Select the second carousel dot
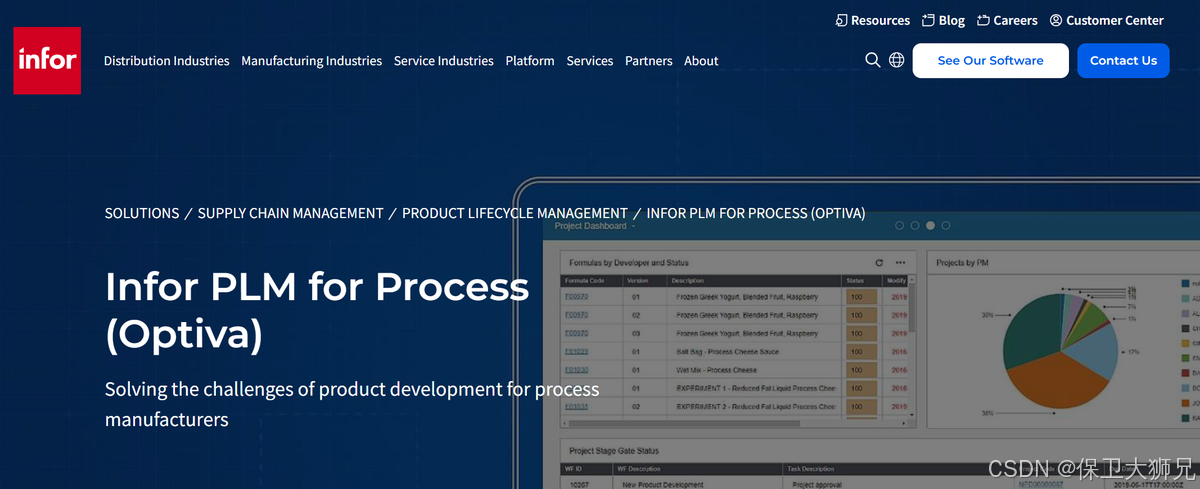This screenshot has width=1200, height=489. [x=915, y=226]
